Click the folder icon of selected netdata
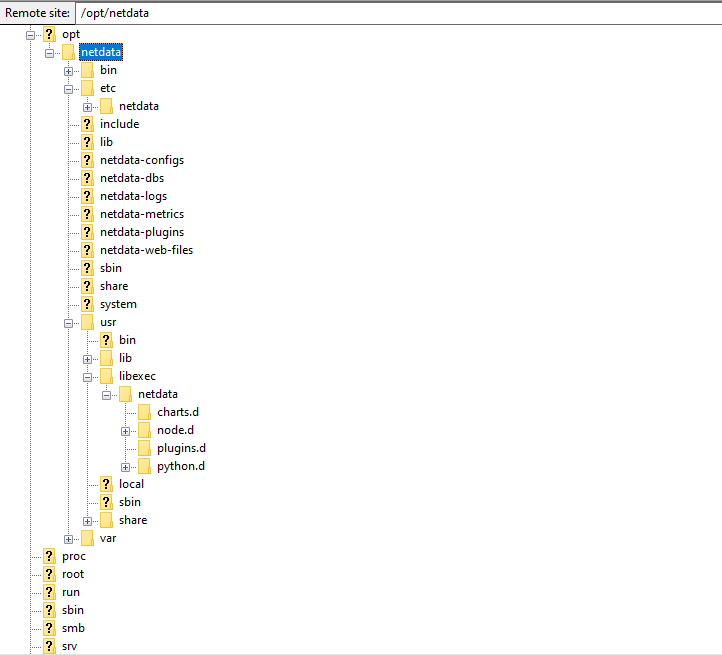722x655 pixels. coord(68,52)
